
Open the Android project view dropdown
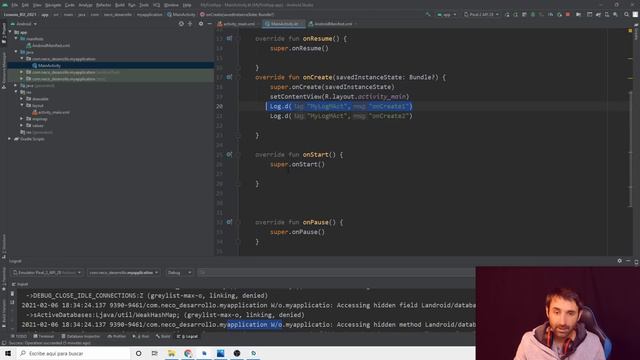(x=24, y=24)
